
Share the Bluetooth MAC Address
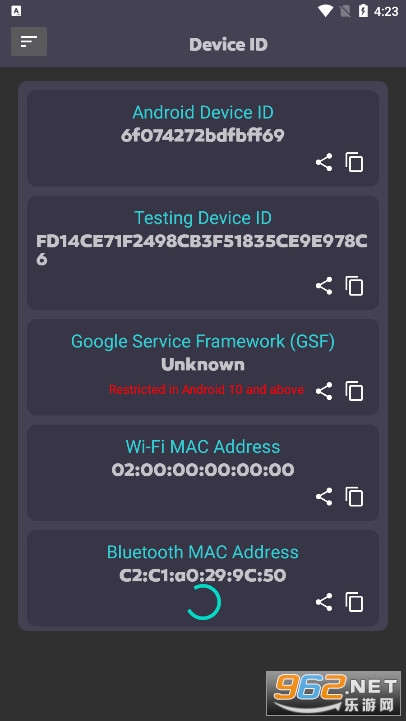click(324, 602)
